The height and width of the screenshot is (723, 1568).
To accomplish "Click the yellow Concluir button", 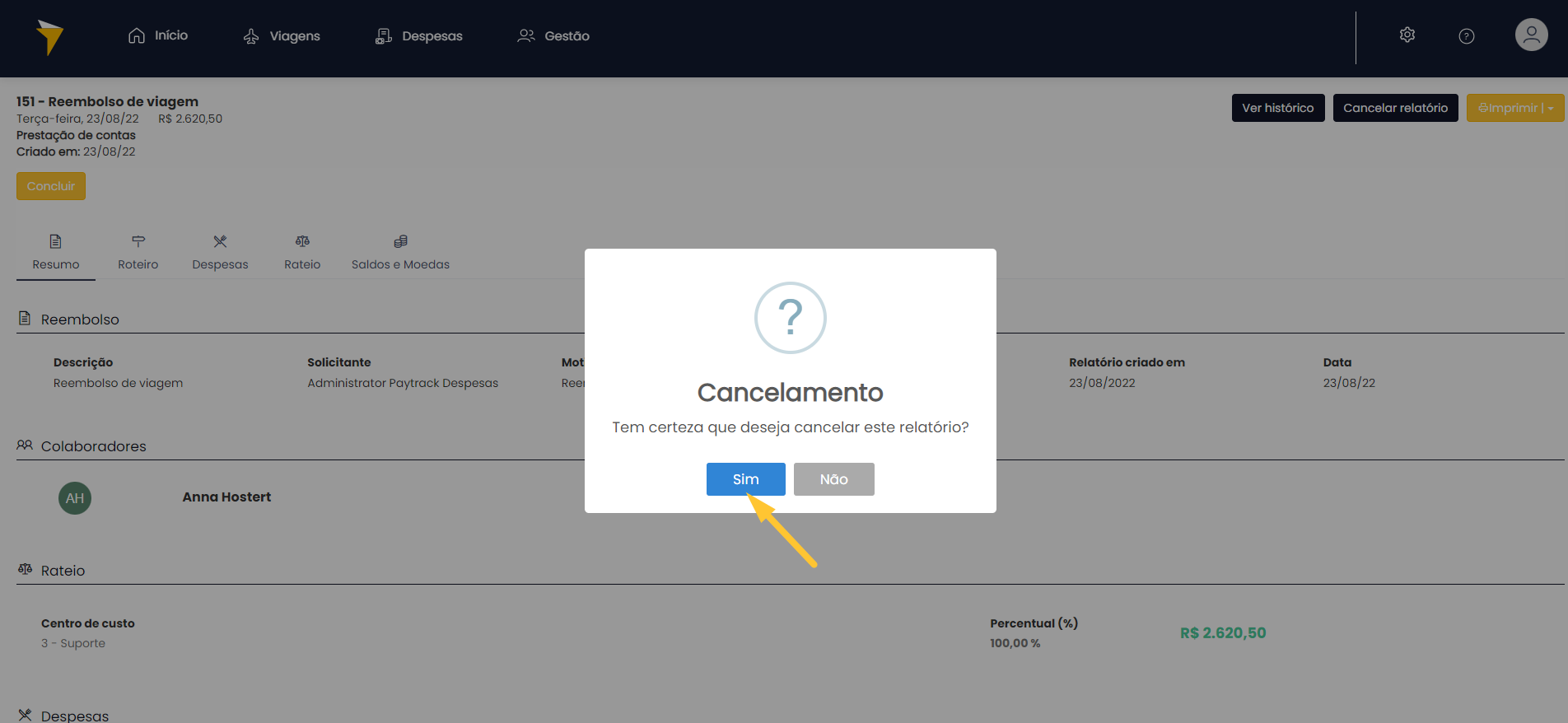I will [x=51, y=186].
